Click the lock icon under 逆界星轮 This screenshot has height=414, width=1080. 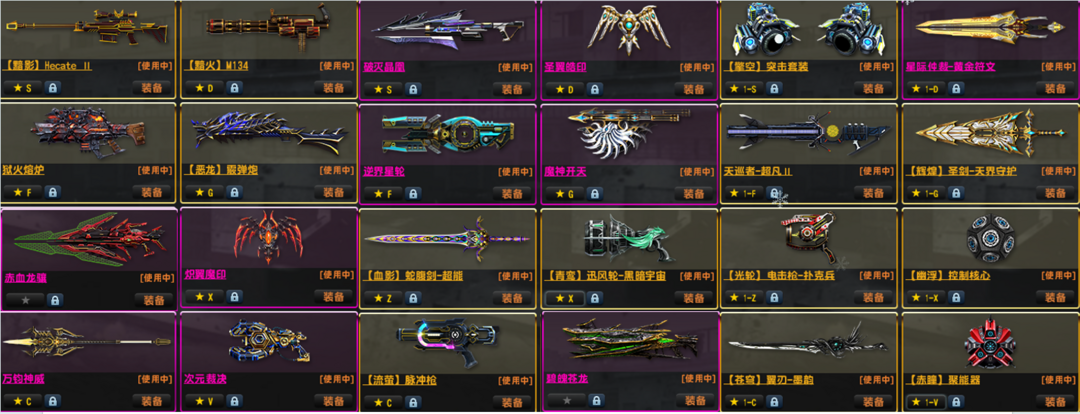pos(413,194)
